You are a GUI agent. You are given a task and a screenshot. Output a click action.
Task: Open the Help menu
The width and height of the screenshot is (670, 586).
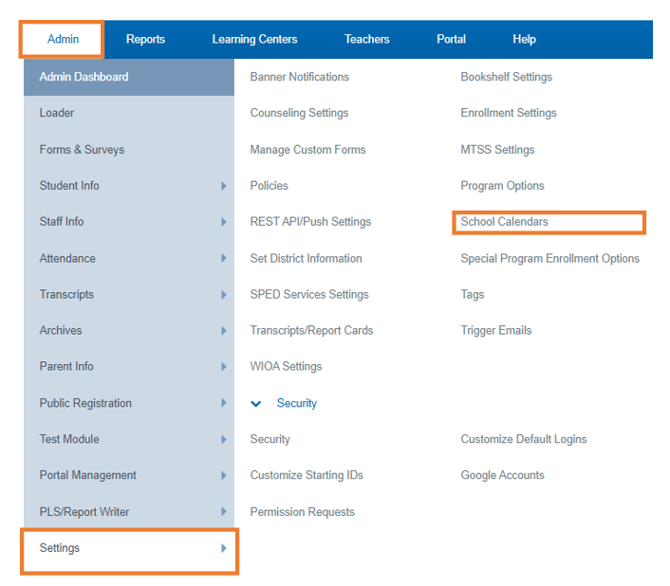524,39
